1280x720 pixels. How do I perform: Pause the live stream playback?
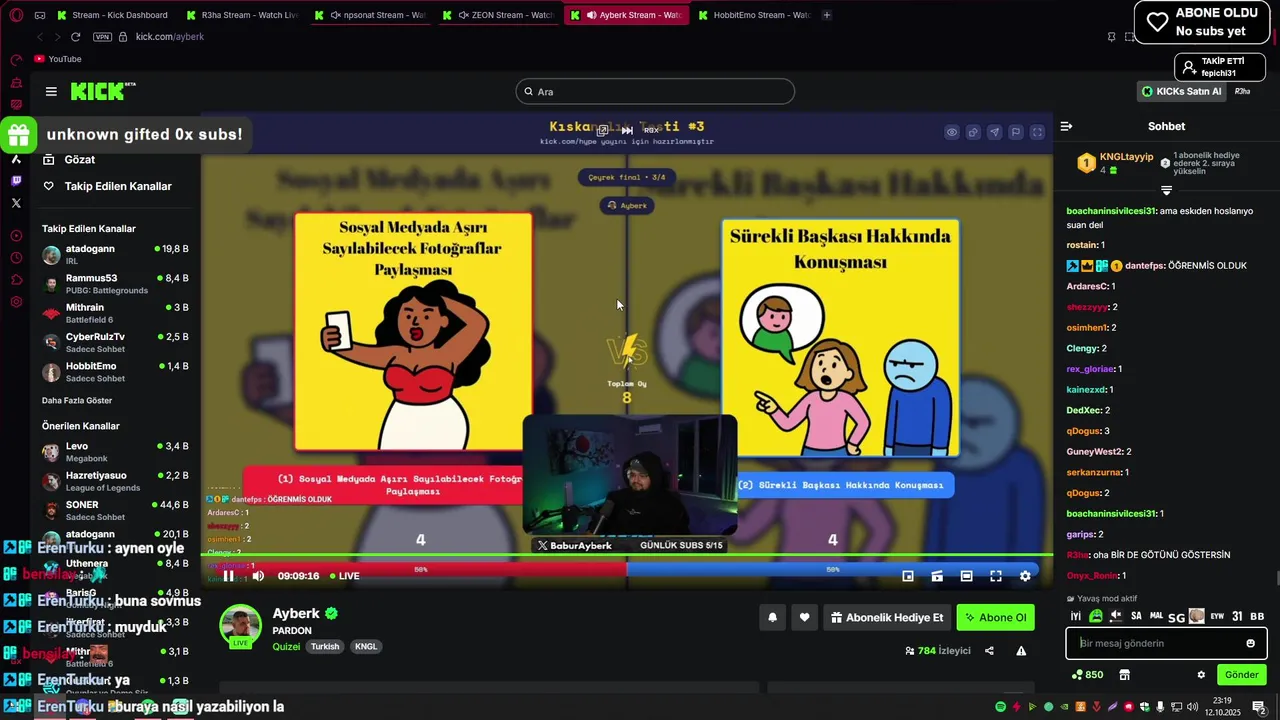point(228,576)
